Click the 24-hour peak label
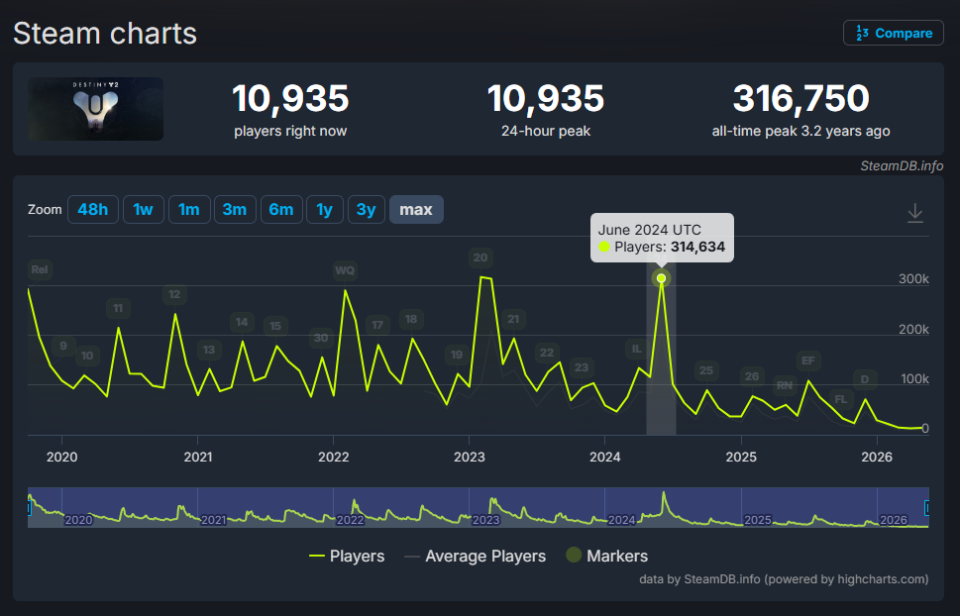960x616 pixels. (x=546, y=131)
